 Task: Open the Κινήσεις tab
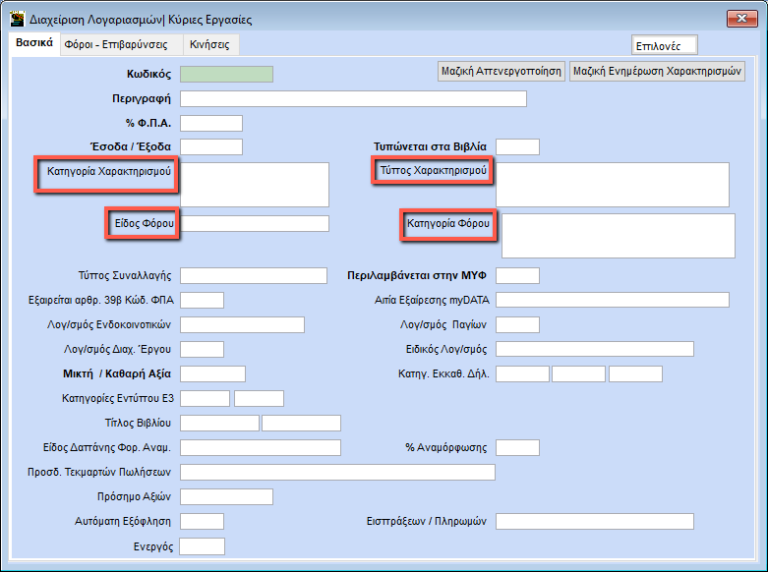tap(209, 45)
